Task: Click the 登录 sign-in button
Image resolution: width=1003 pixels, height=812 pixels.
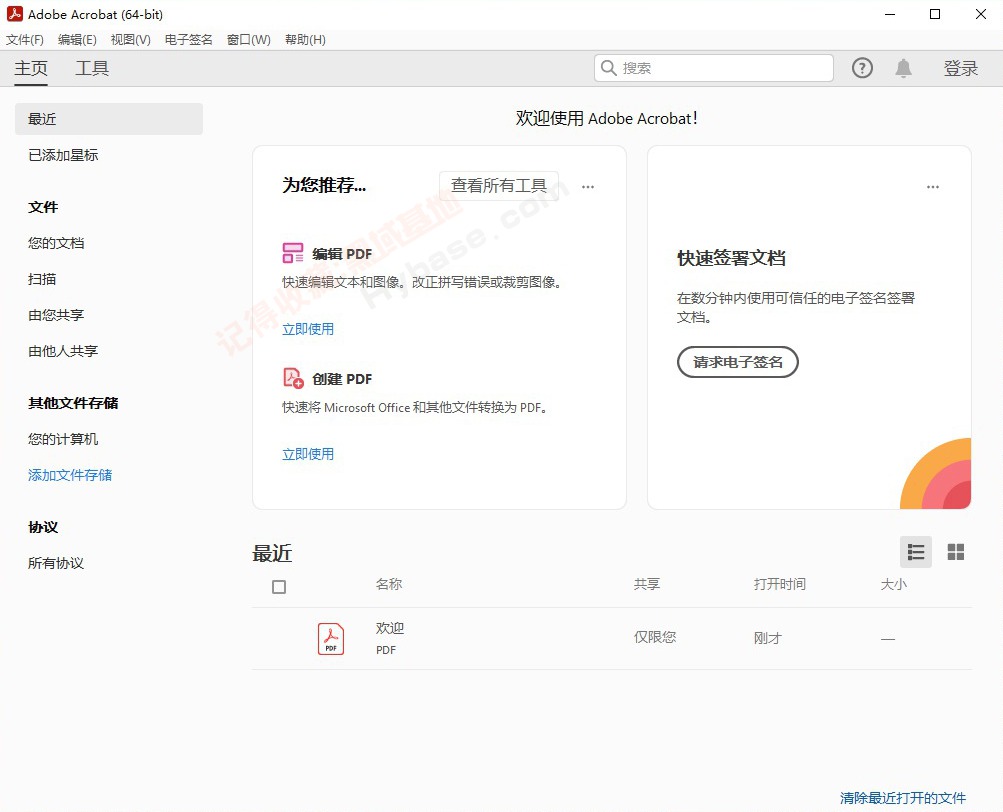Action: pyautogui.click(x=960, y=68)
